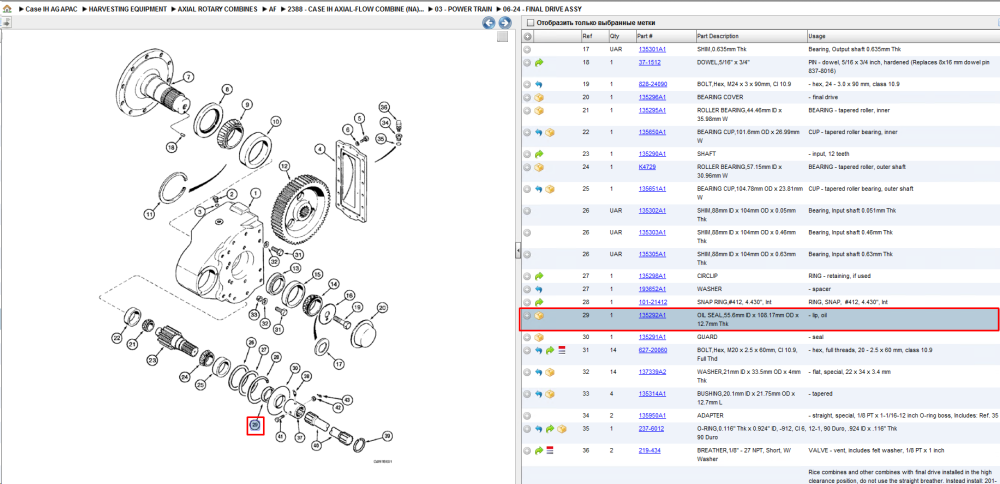
Task: Toggle 'Отобразить только выбранные метки' checkbox
Action: click(530, 23)
